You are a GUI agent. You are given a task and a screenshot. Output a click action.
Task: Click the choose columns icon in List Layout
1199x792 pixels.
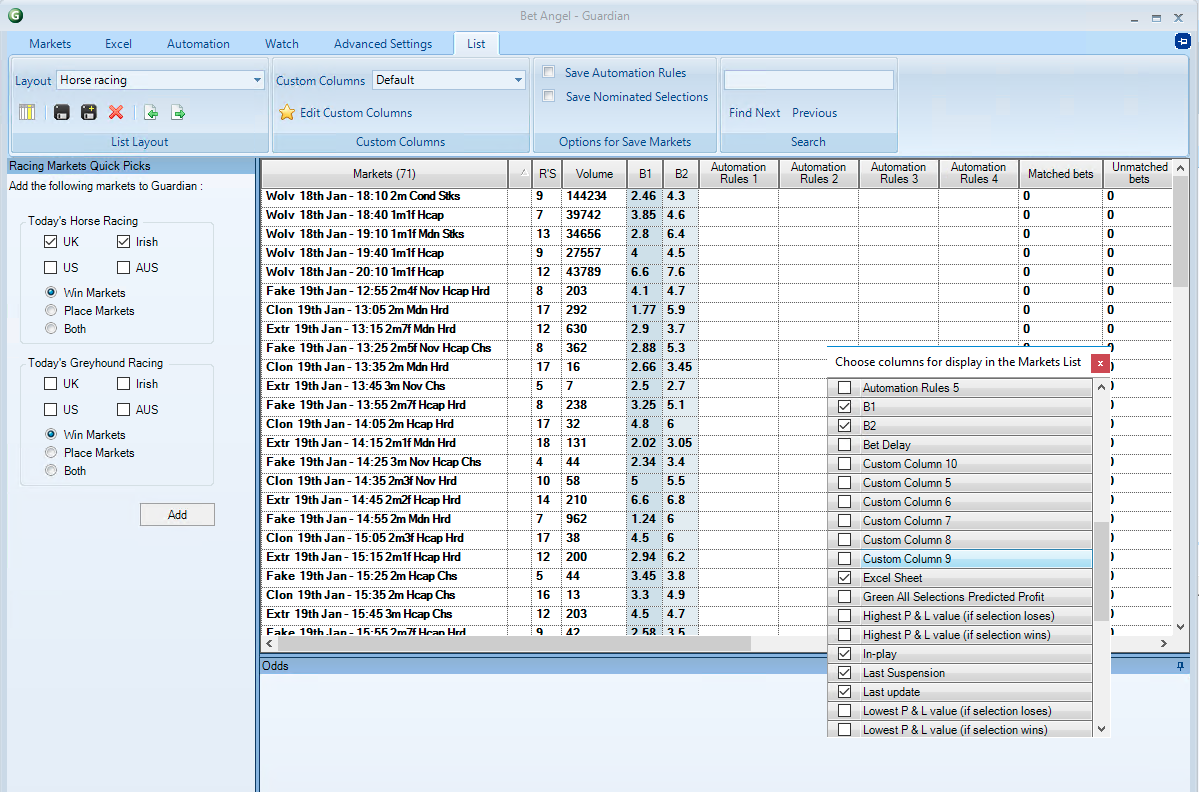click(27, 113)
